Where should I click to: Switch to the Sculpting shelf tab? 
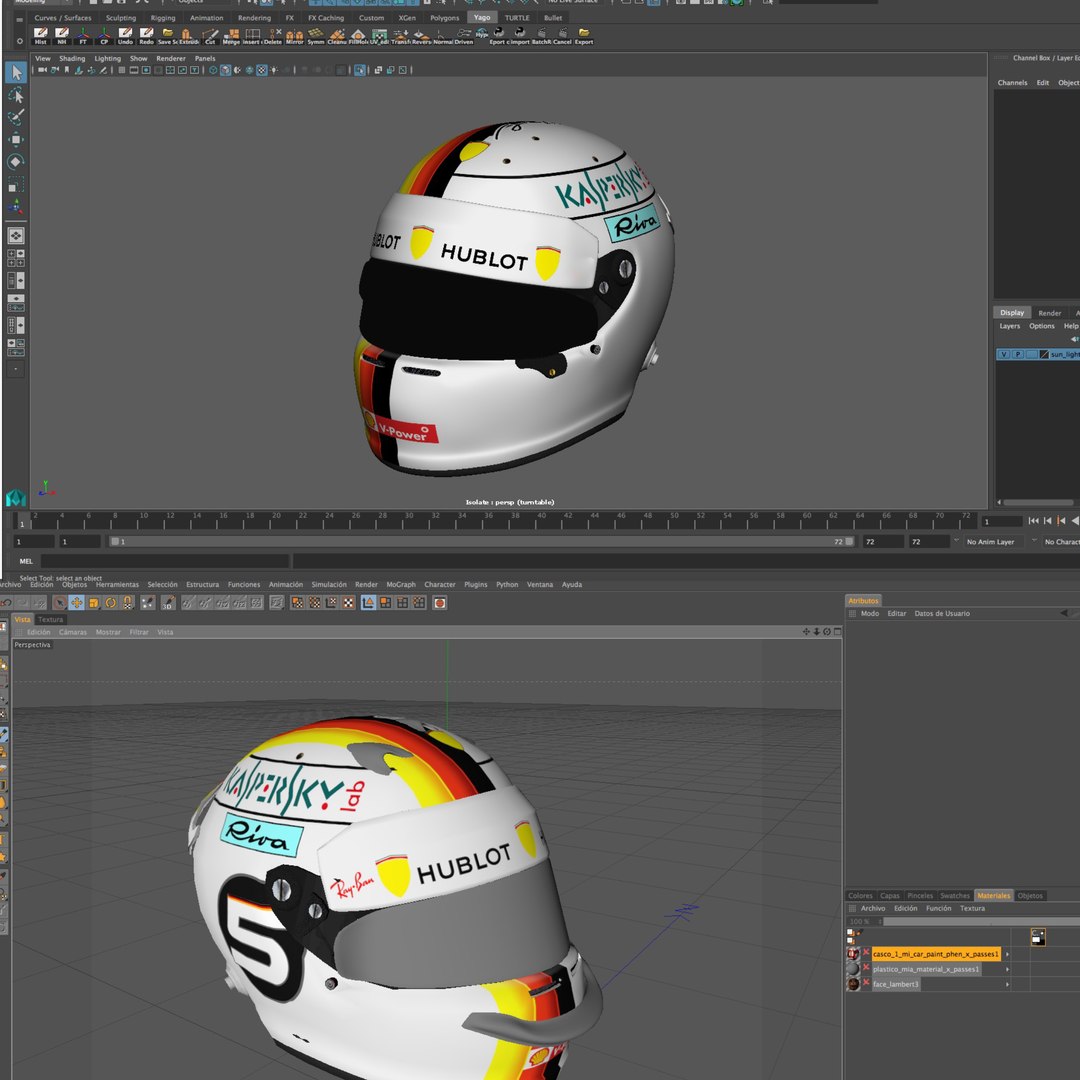coord(121,18)
